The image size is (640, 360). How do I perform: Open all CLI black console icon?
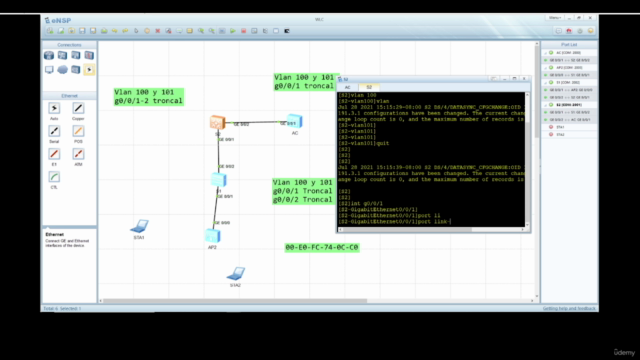click(287, 31)
